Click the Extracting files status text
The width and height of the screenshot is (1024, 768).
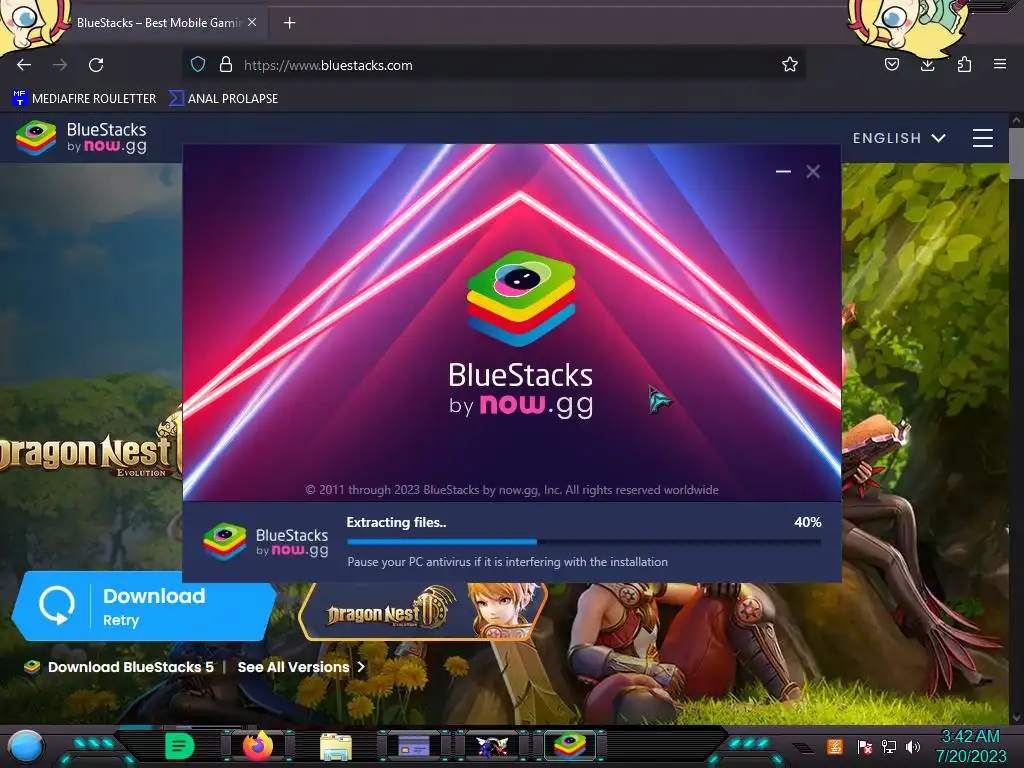(x=396, y=522)
